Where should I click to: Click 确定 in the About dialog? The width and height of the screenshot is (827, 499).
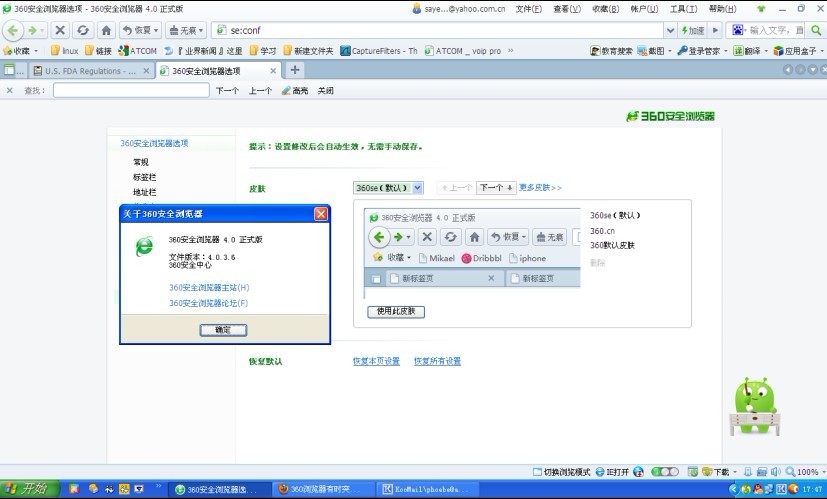pos(223,330)
